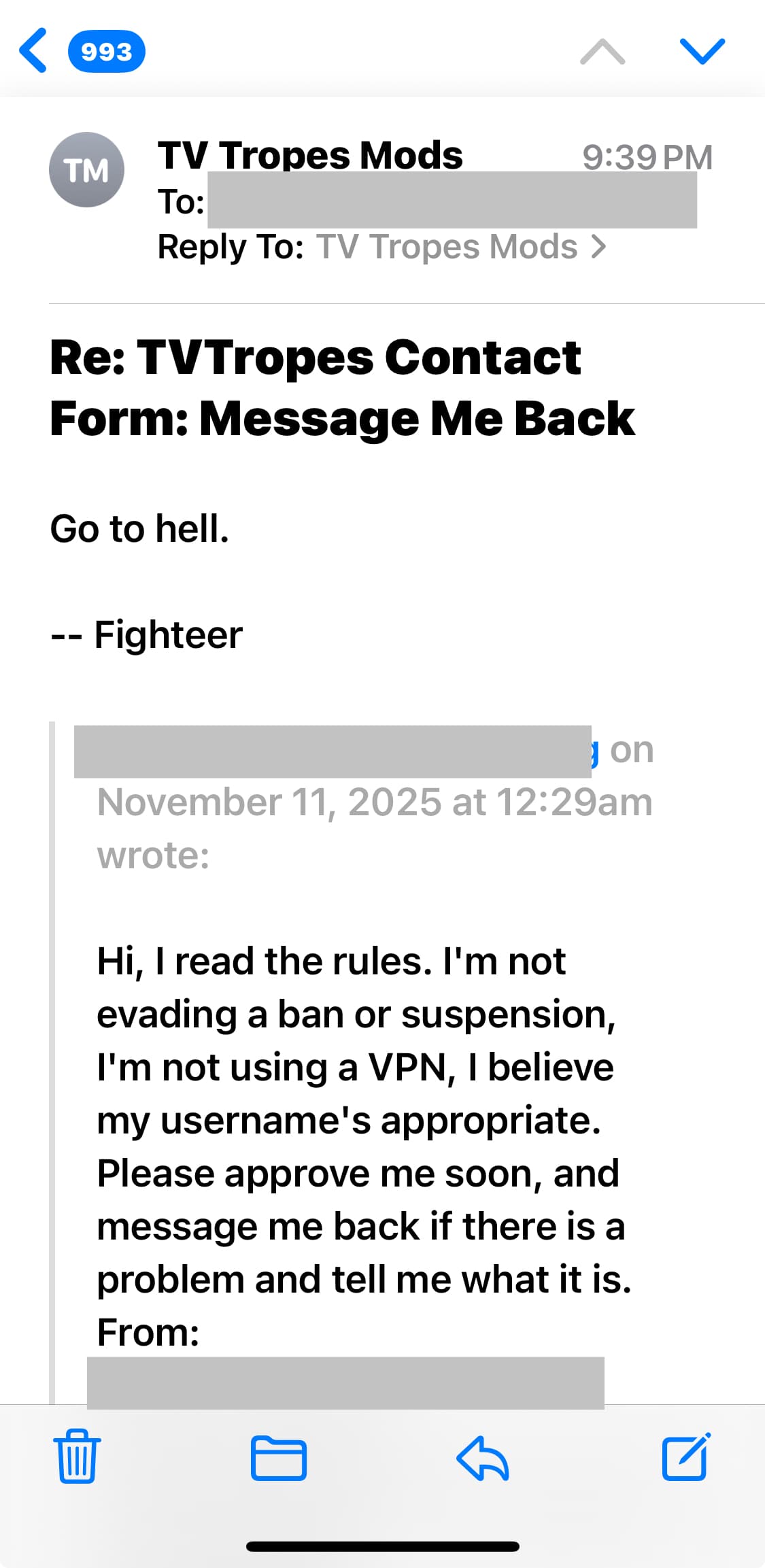
Task: Tap the back chevron to mailbox
Action: (x=33, y=50)
